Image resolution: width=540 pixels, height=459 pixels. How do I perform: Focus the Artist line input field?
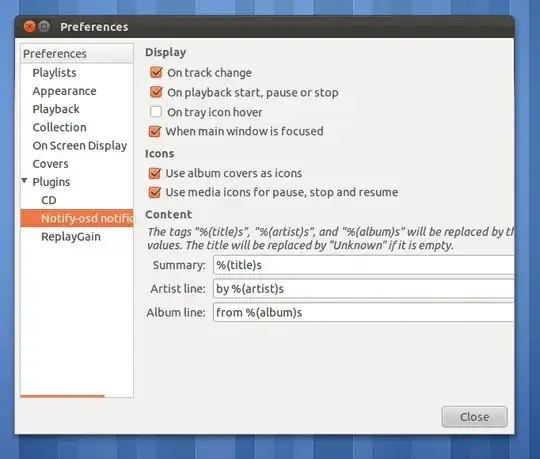(363, 289)
